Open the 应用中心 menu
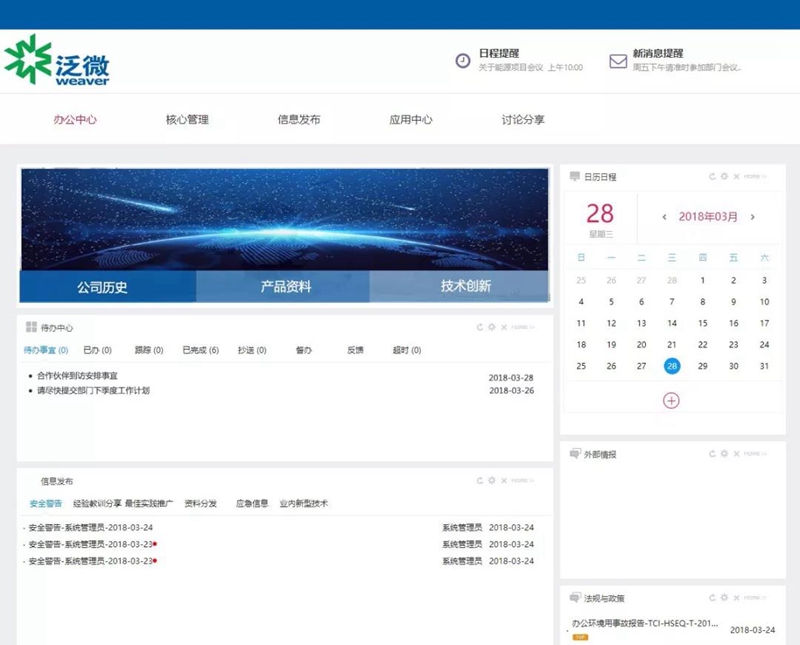This screenshot has height=645, width=800. (x=411, y=120)
